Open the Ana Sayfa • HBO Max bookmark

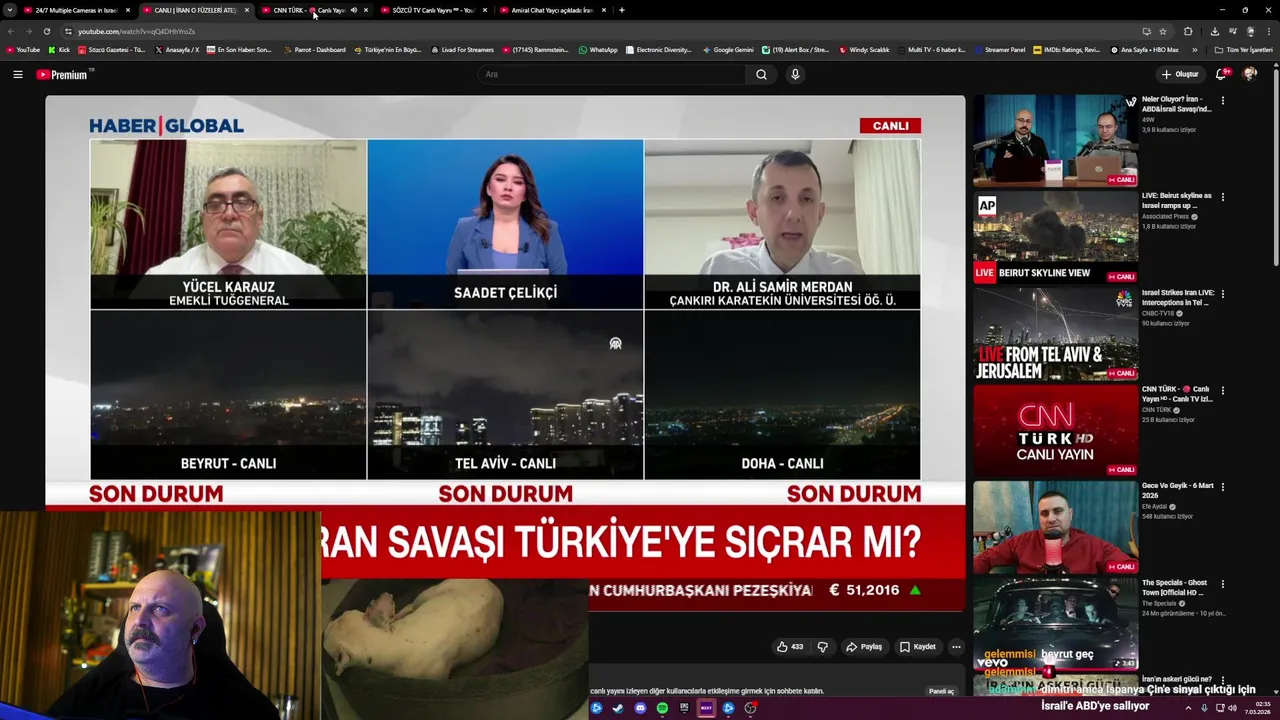pyautogui.click(x=1145, y=50)
